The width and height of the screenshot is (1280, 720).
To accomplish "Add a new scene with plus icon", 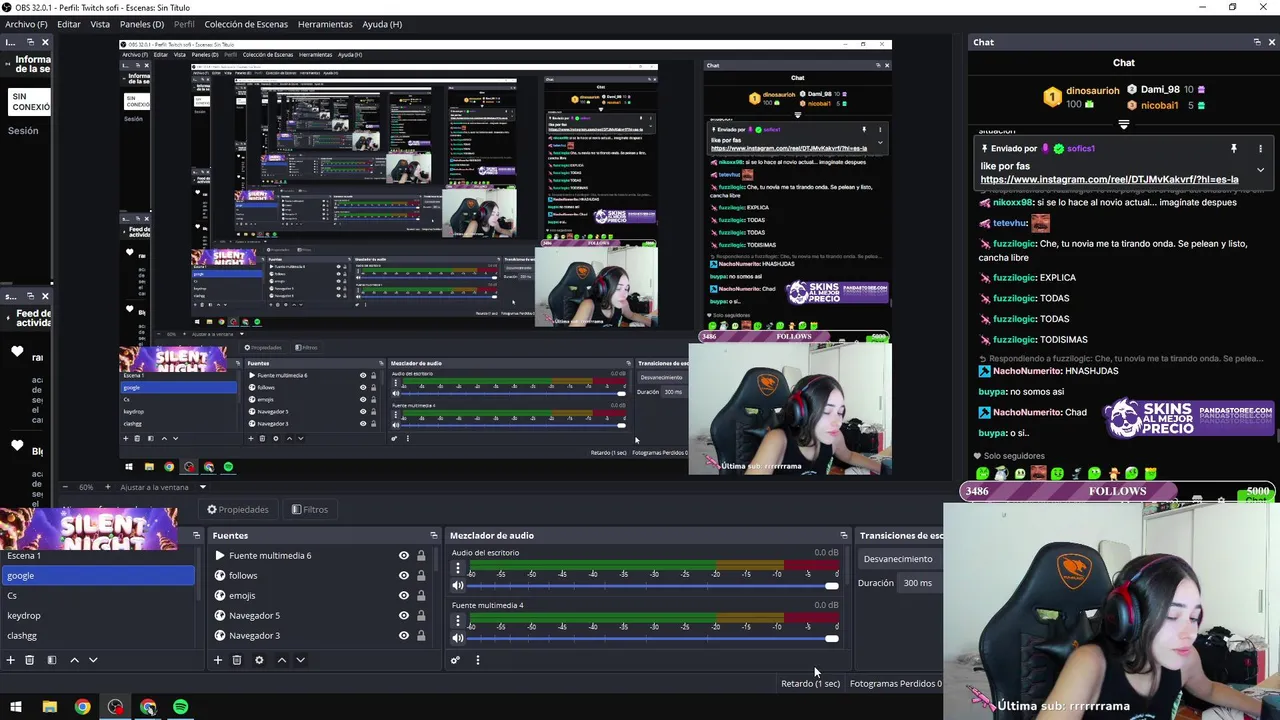I will (x=10, y=660).
